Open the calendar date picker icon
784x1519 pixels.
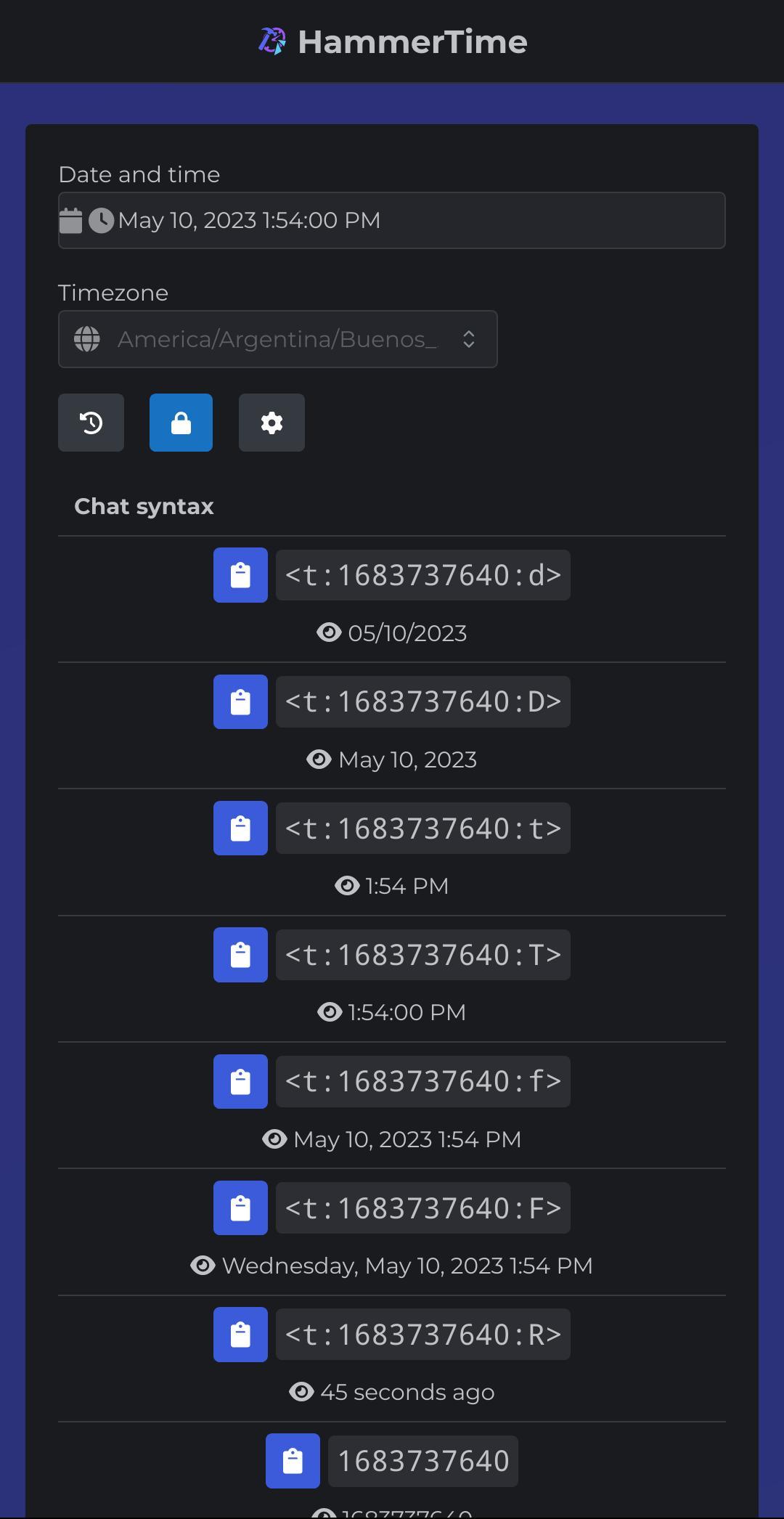tap(70, 221)
